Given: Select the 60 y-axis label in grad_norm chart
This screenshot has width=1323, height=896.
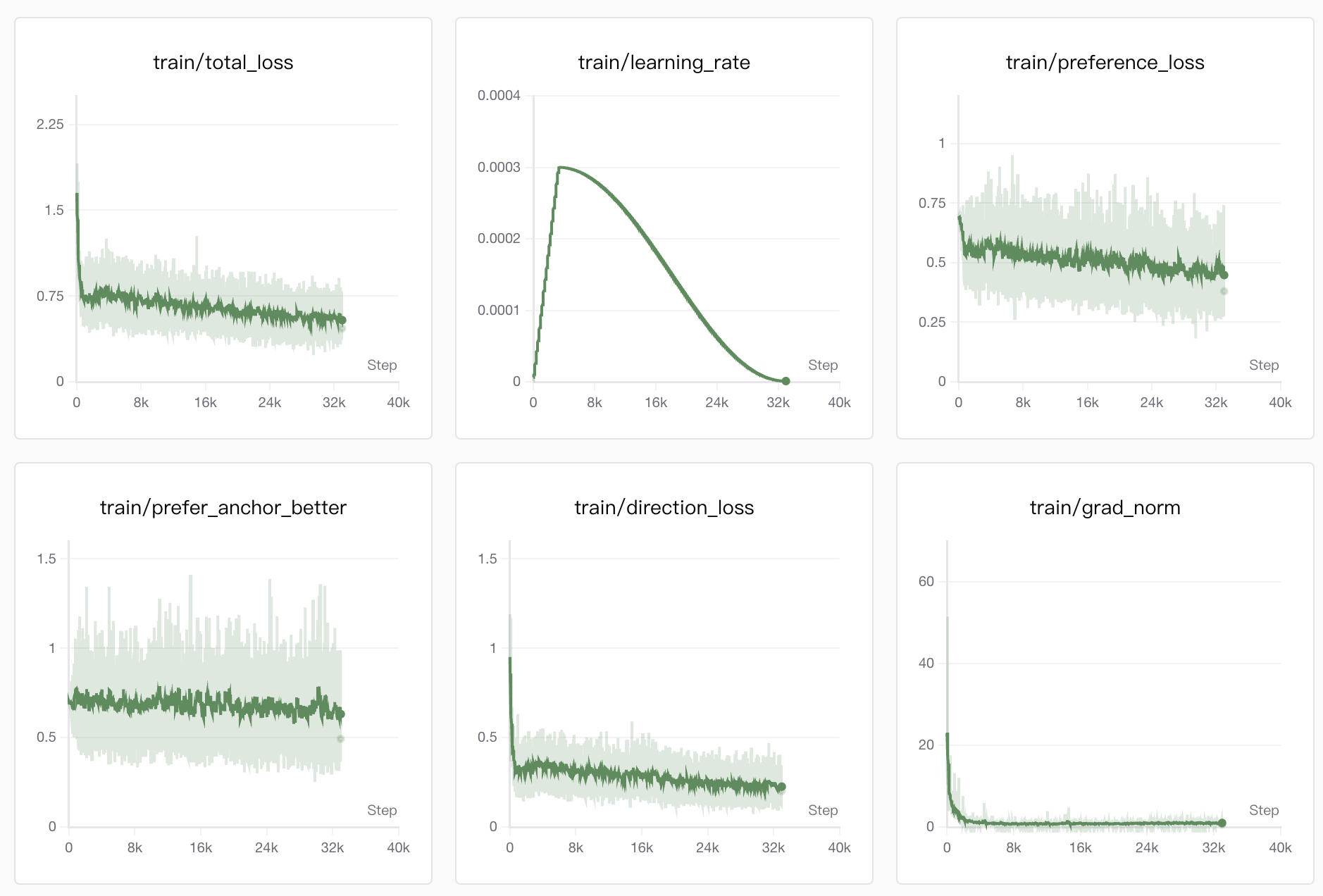Looking at the screenshot, I should (926, 581).
